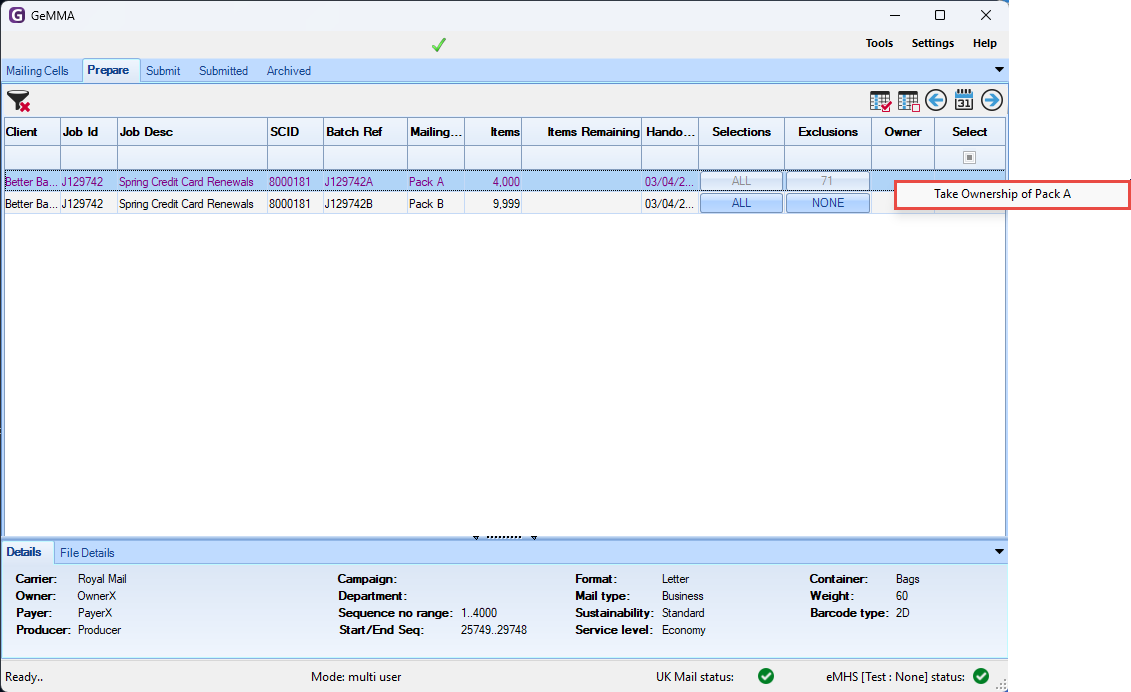
Task: Click the select-all rows grid icon
Action: pyautogui.click(x=880, y=101)
